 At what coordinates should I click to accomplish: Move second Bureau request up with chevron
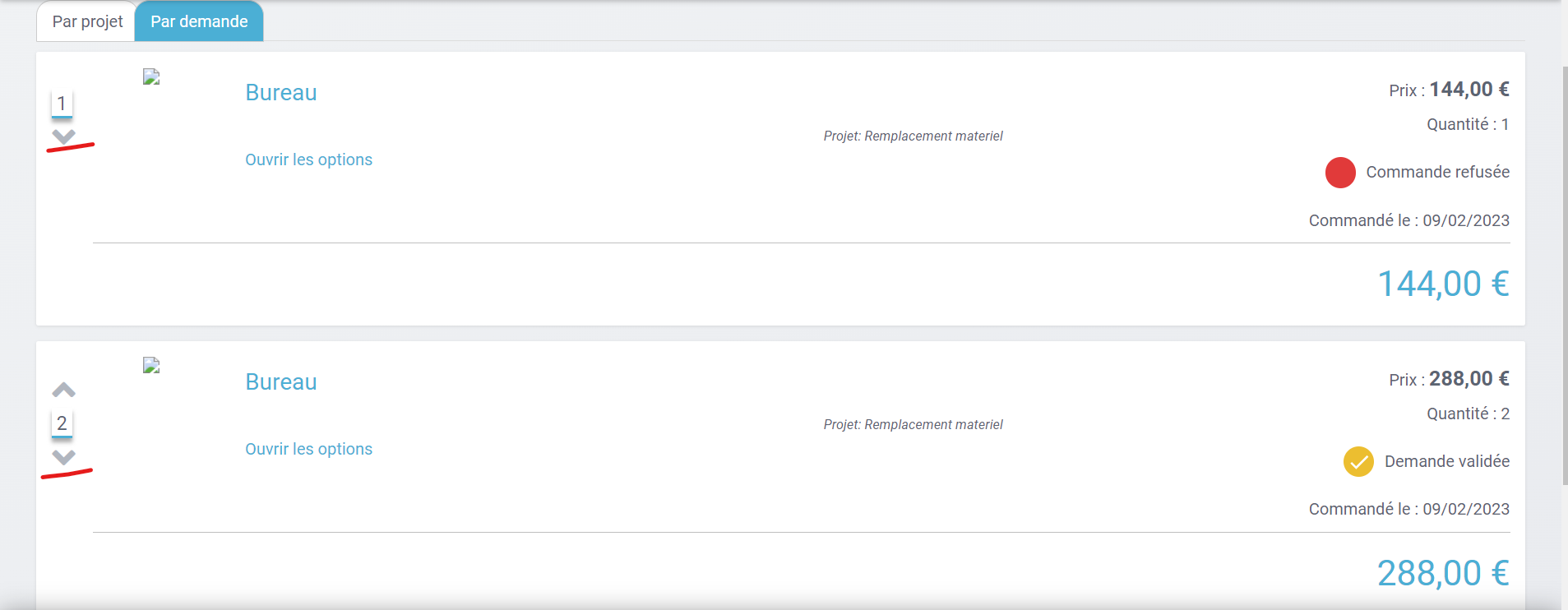(x=63, y=390)
